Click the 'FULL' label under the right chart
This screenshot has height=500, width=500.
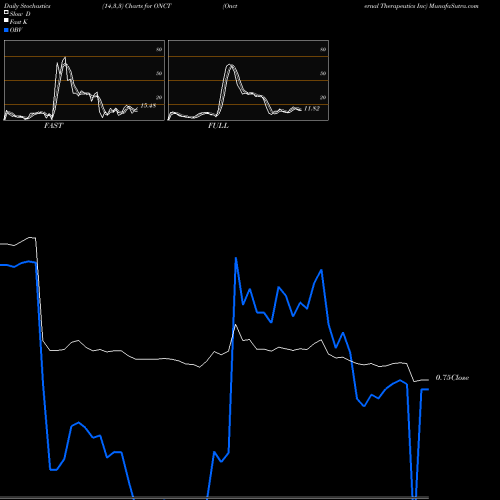pyautogui.click(x=218, y=126)
